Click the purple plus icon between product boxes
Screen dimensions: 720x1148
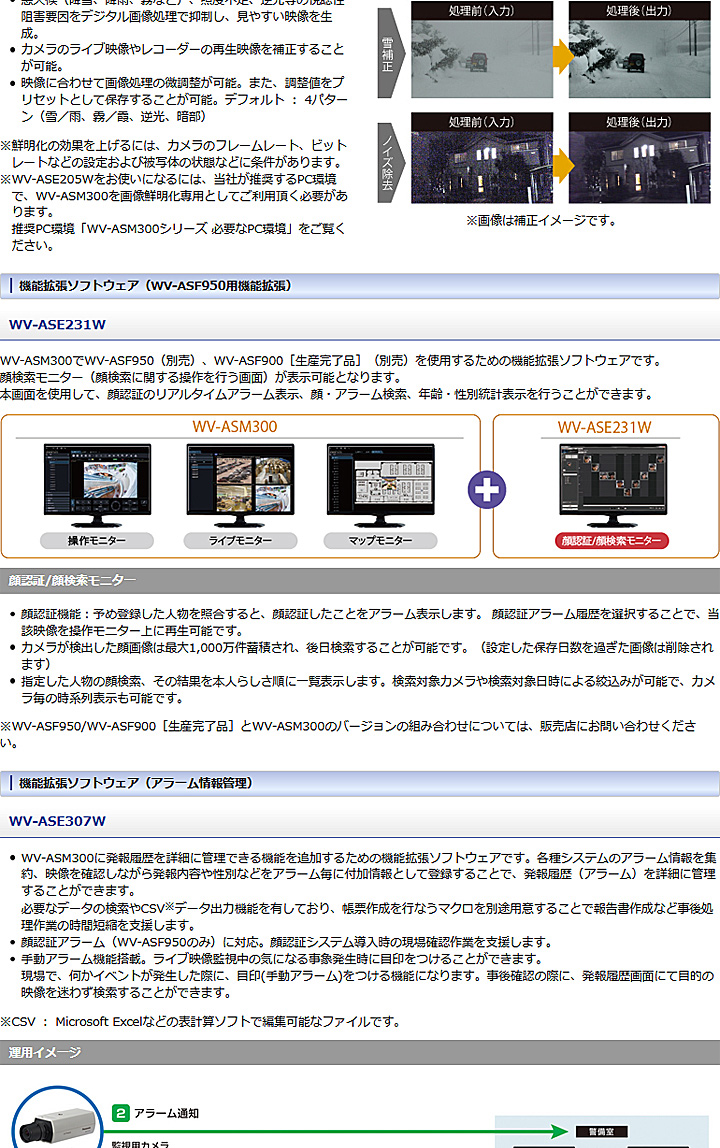coord(487,490)
